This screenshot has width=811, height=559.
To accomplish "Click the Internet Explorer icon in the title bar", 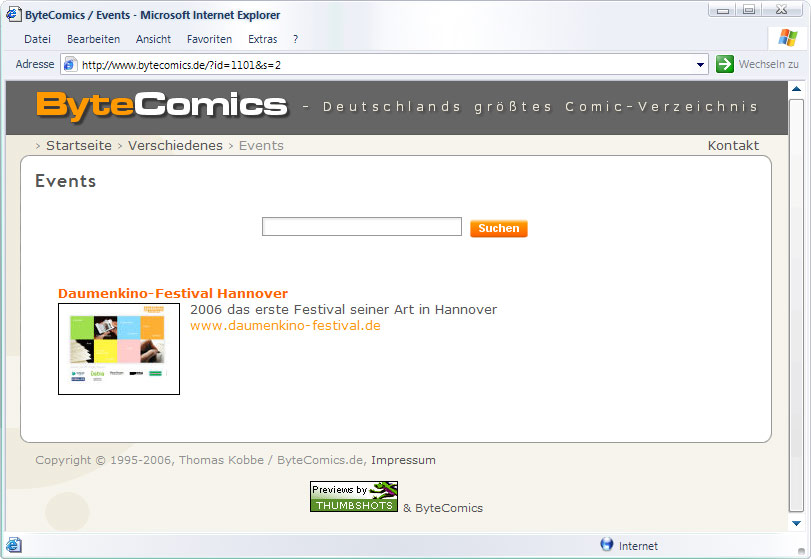I will click(x=13, y=15).
